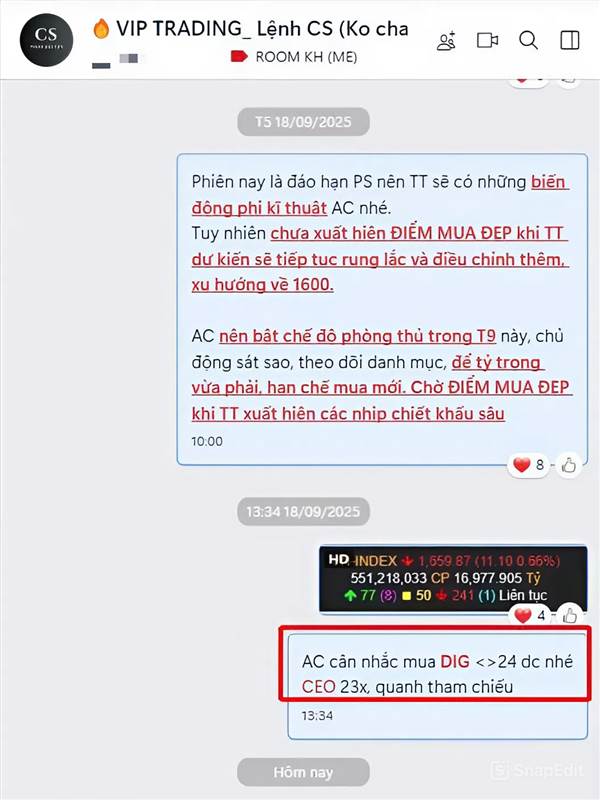Click the heart reaction with count 8

click(x=529, y=465)
